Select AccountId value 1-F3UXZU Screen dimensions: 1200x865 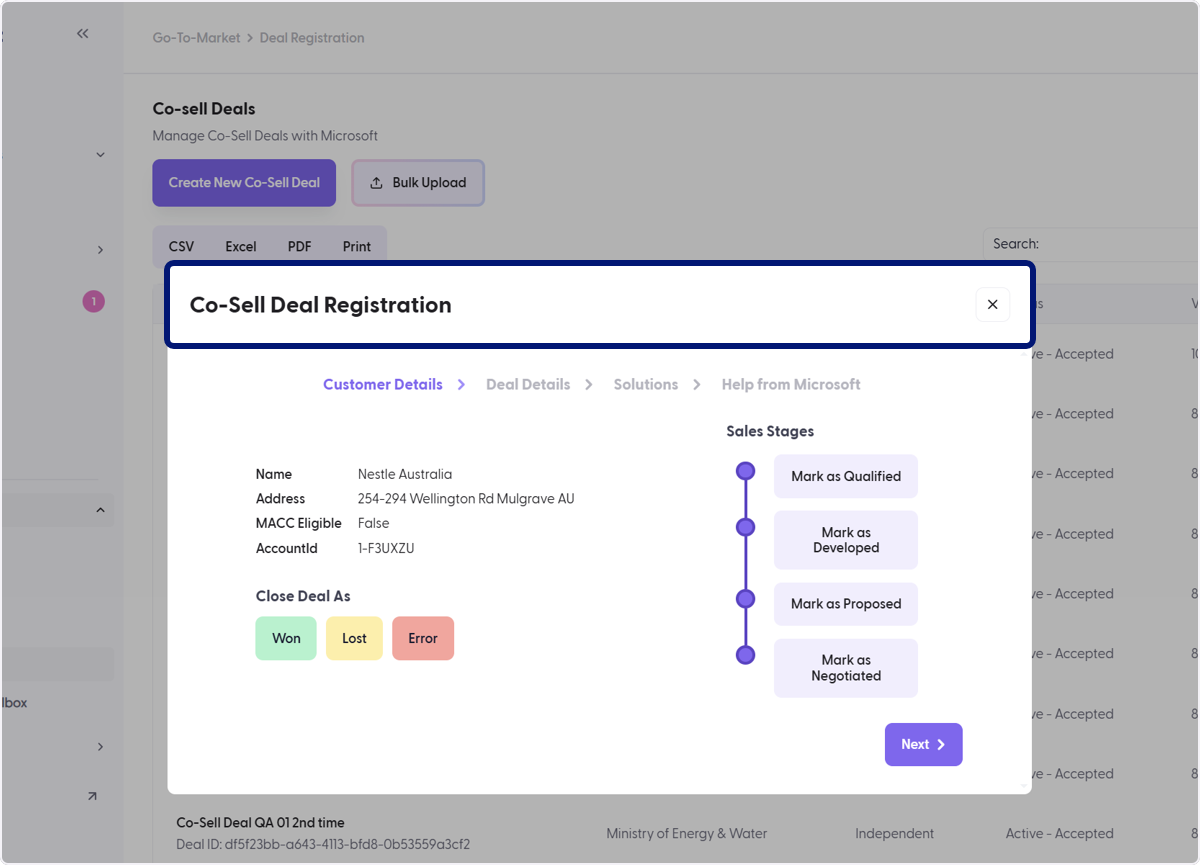click(x=386, y=548)
